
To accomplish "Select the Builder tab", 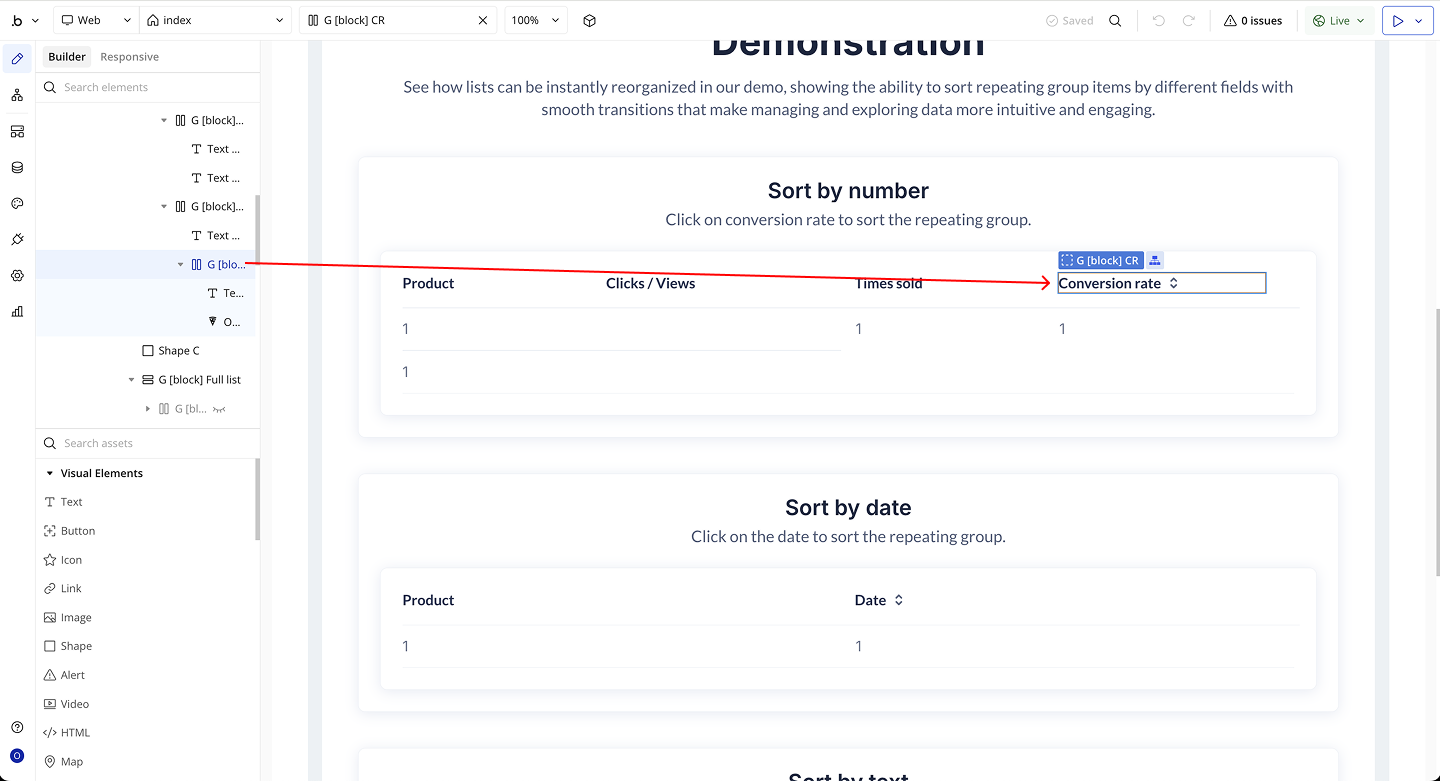I will tap(67, 57).
